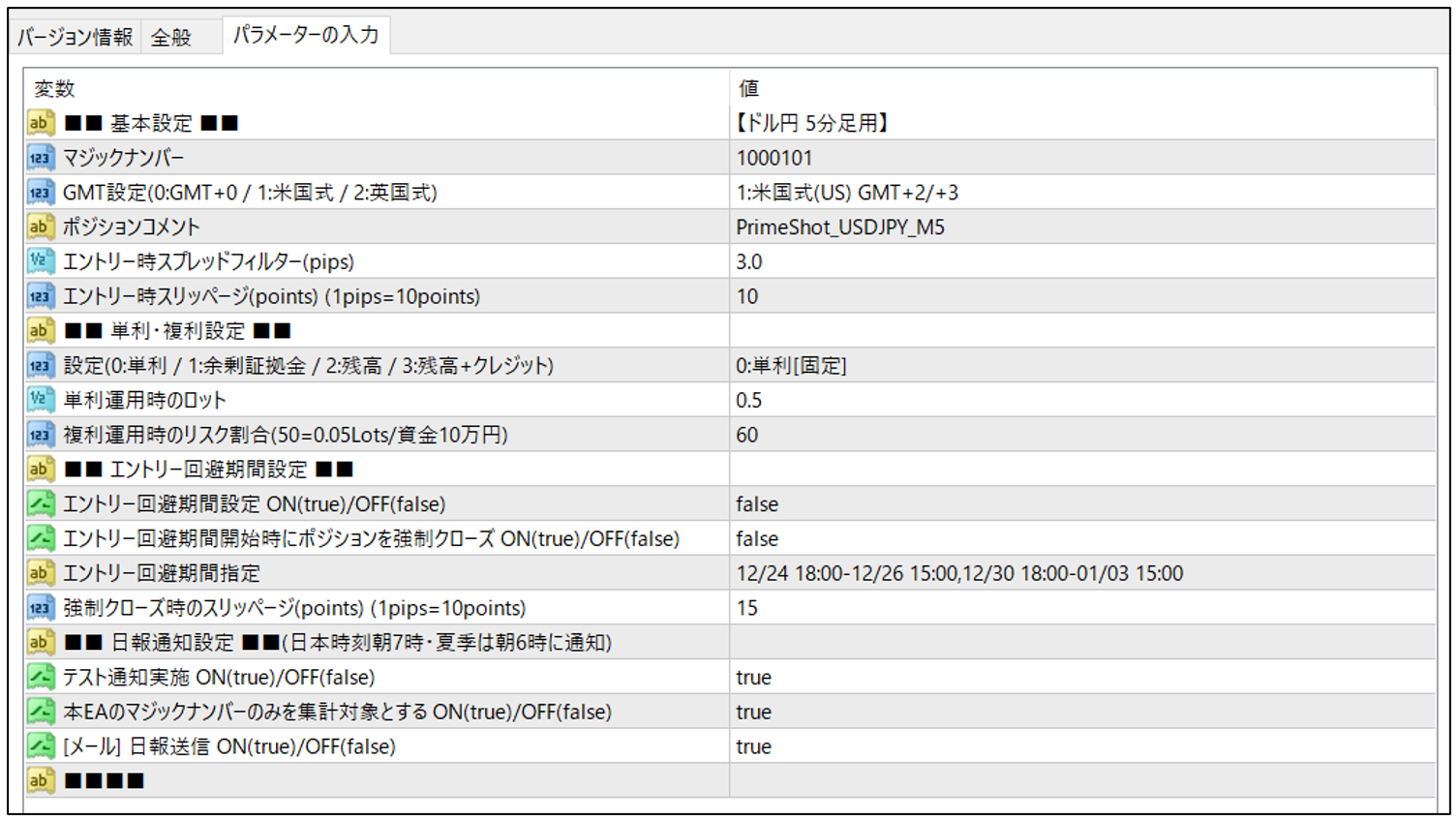This screenshot has width=1456, height=821.
Task: Click the integer icon beside マジックナンバー
Action: (40, 158)
